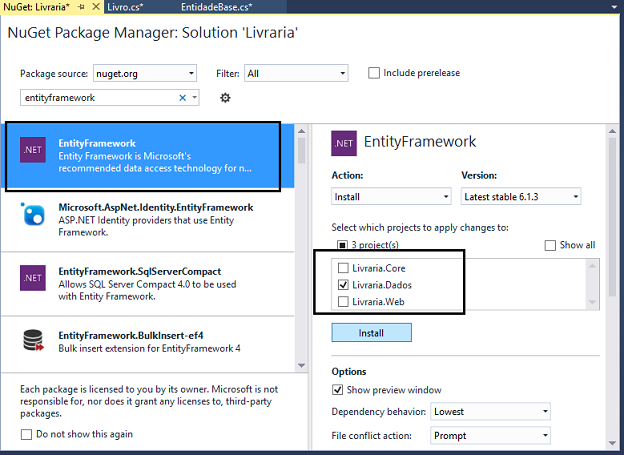Check the Livraria.Core project
The width and height of the screenshot is (624, 455).
pyautogui.click(x=343, y=268)
